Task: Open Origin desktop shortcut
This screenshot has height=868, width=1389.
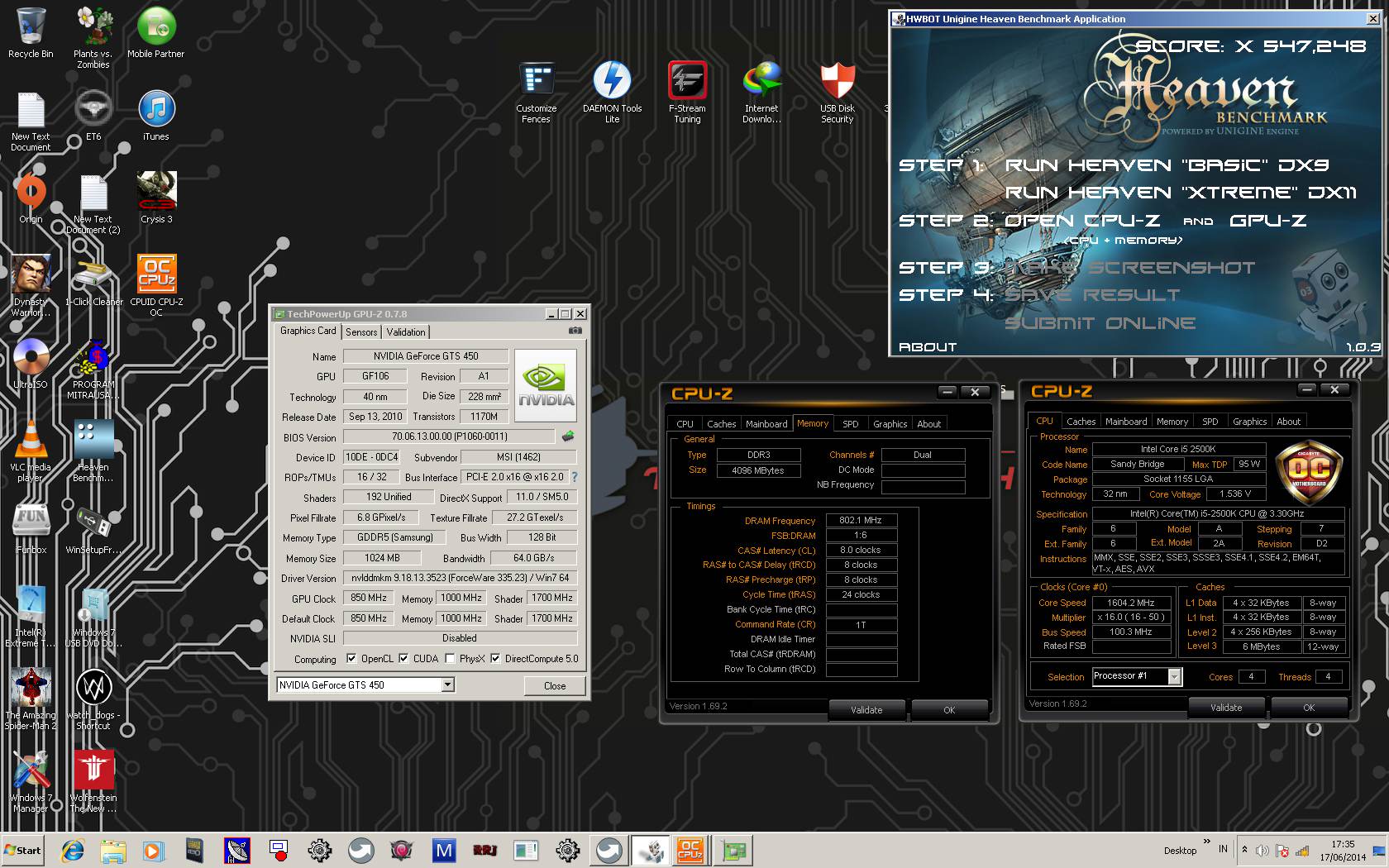Action: click(31, 198)
